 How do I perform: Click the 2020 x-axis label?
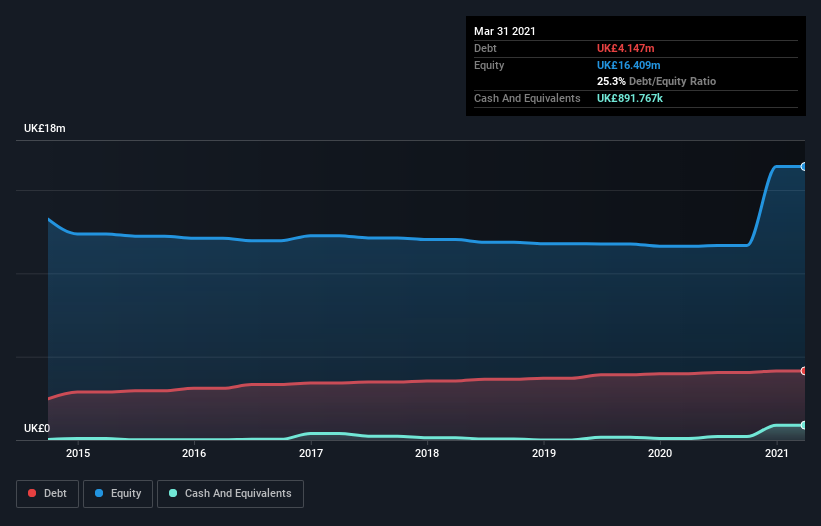[660, 453]
